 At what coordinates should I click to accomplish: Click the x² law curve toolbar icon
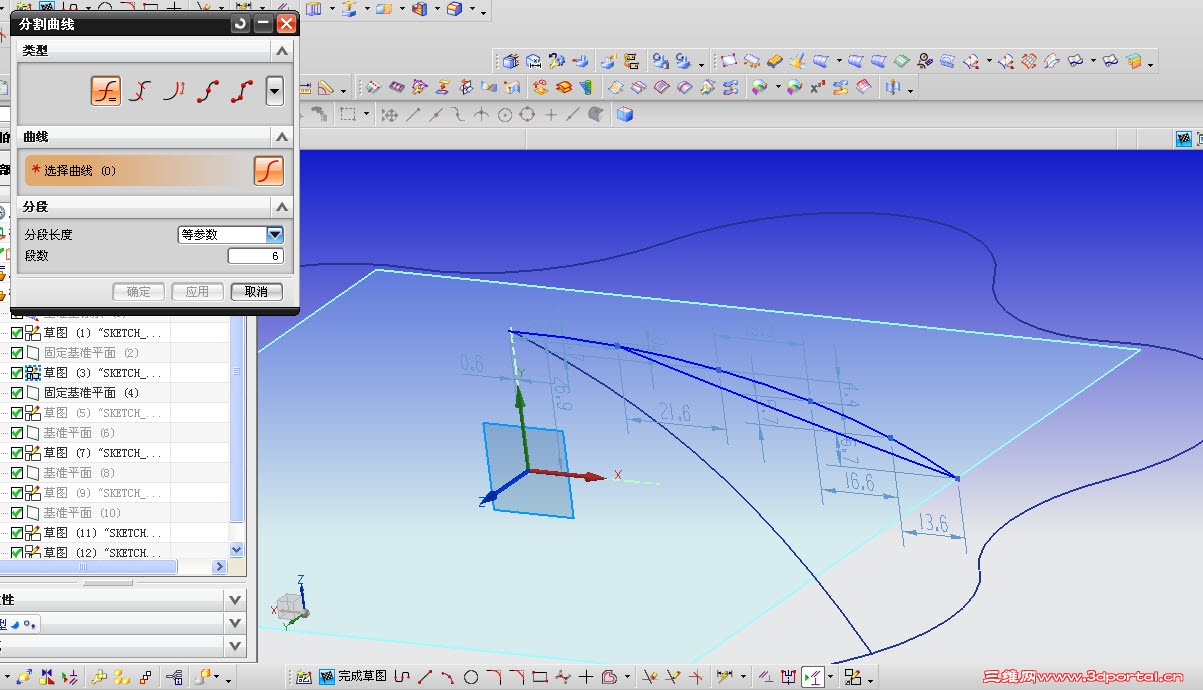[x=818, y=88]
